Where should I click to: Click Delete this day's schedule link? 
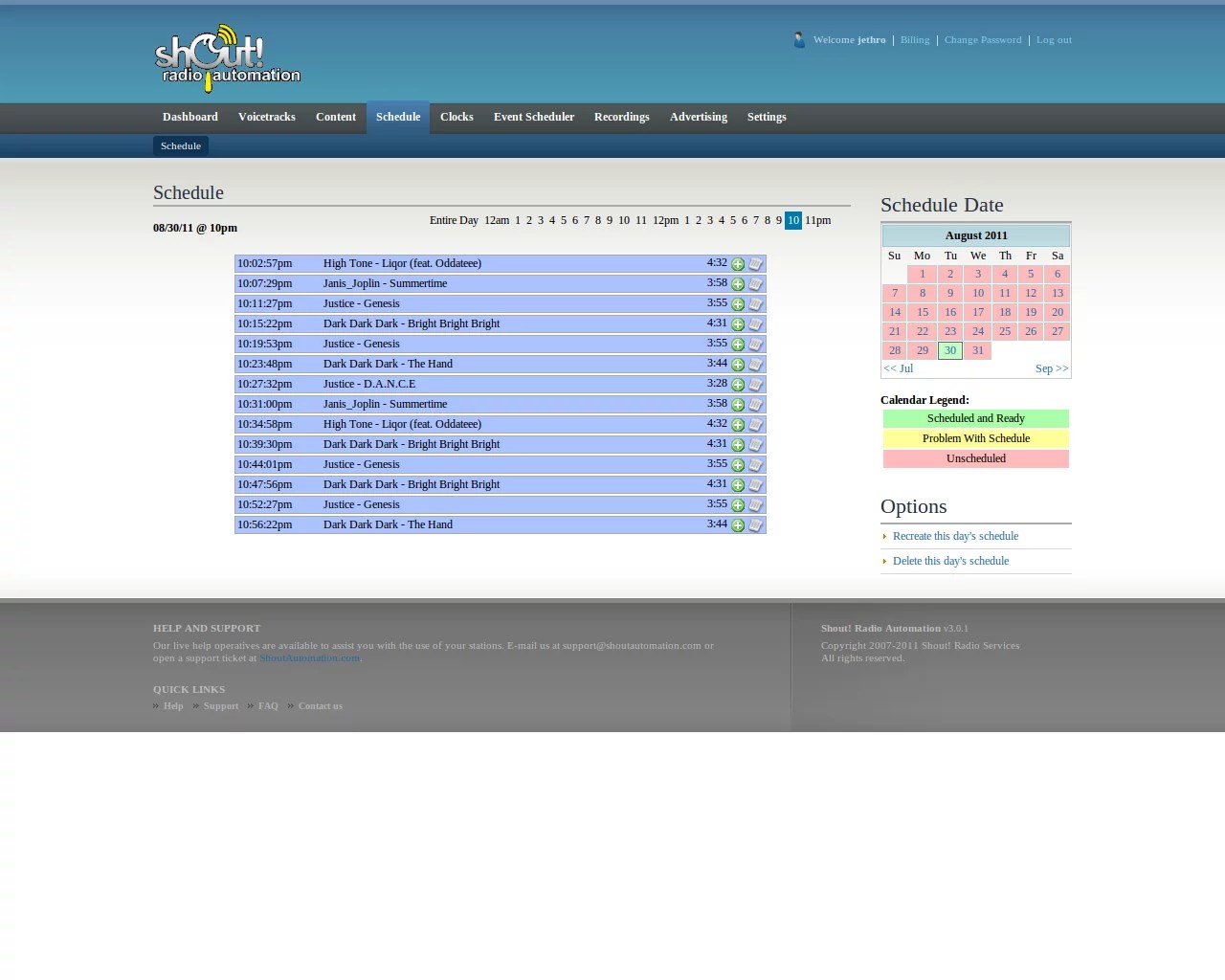[950, 561]
